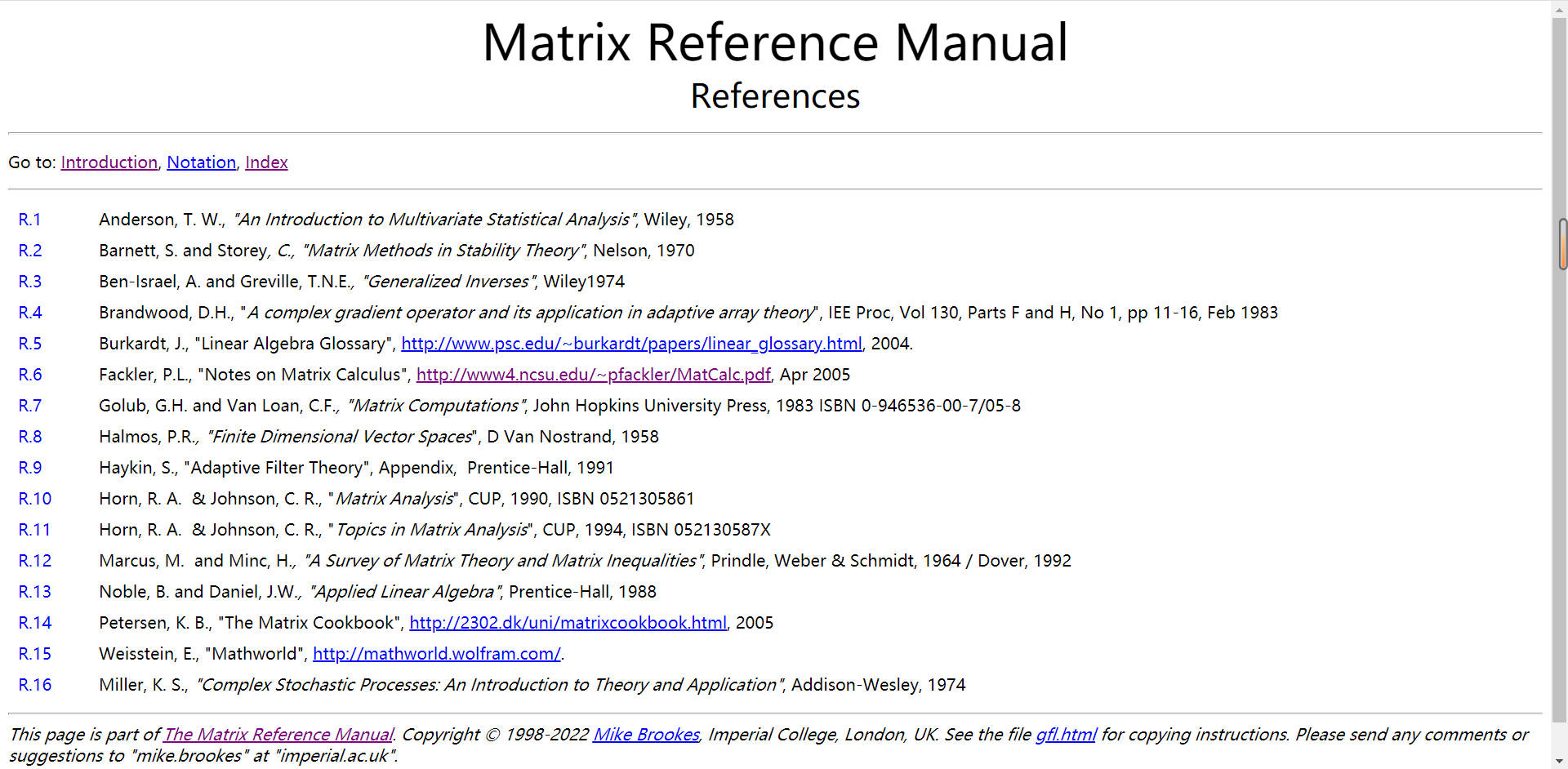This screenshot has width=1568, height=769.
Task: Click the References page heading
Action: click(x=775, y=96)
